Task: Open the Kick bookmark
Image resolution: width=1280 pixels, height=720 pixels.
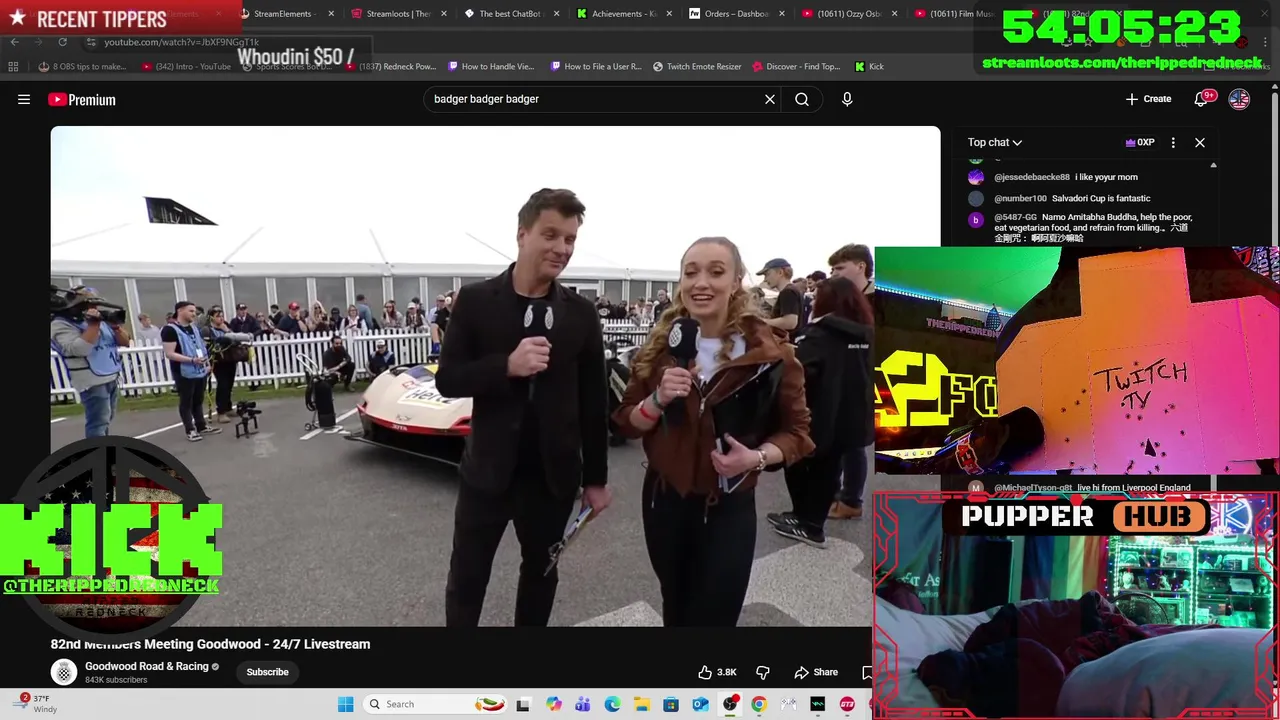Action: 869,66
